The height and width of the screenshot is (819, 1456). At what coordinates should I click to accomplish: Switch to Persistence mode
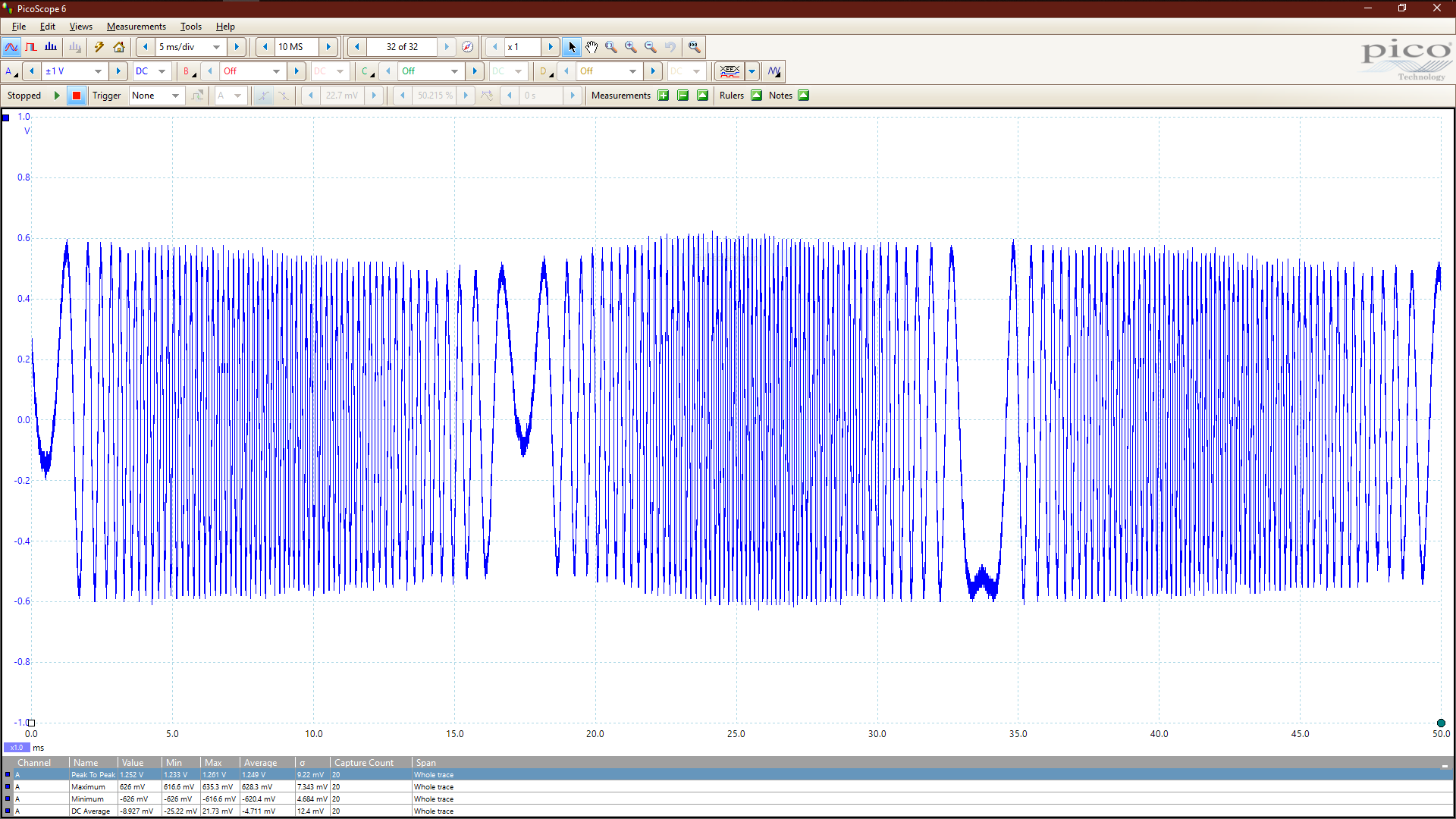tap(31, 47)
